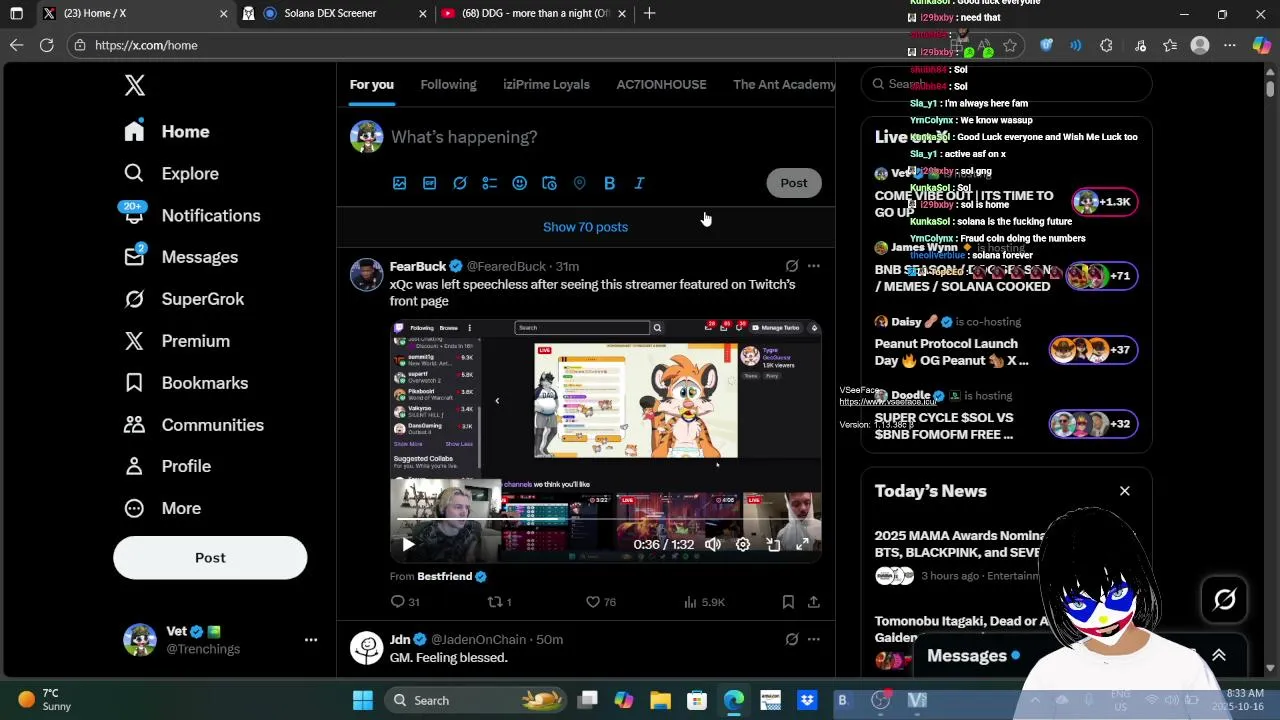Click the large white Post button in sidebar
The height and width of the screenshot is (720, 1280).
(210, 558)
